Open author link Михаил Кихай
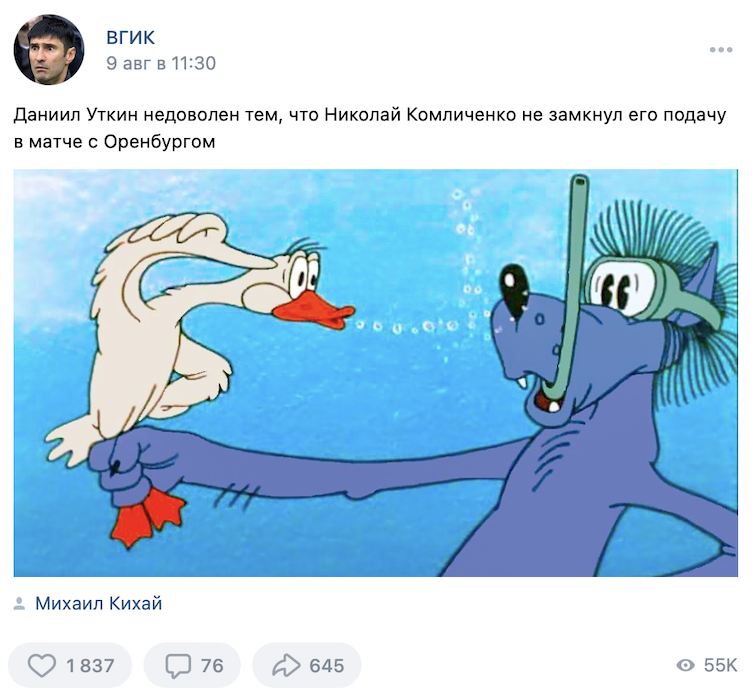The image size is (756, 700). point(99,604)
